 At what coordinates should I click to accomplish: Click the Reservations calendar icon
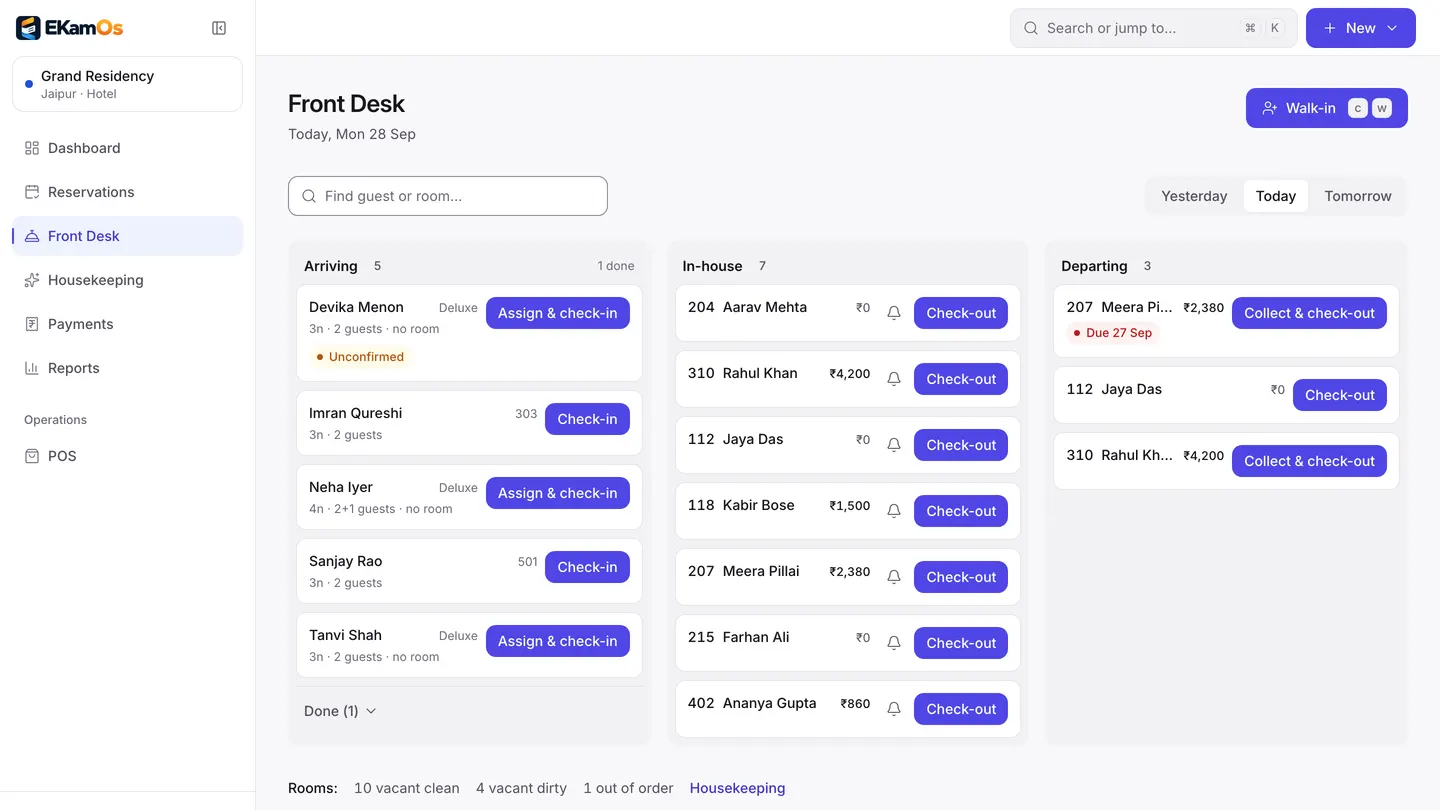coord(32,192)
